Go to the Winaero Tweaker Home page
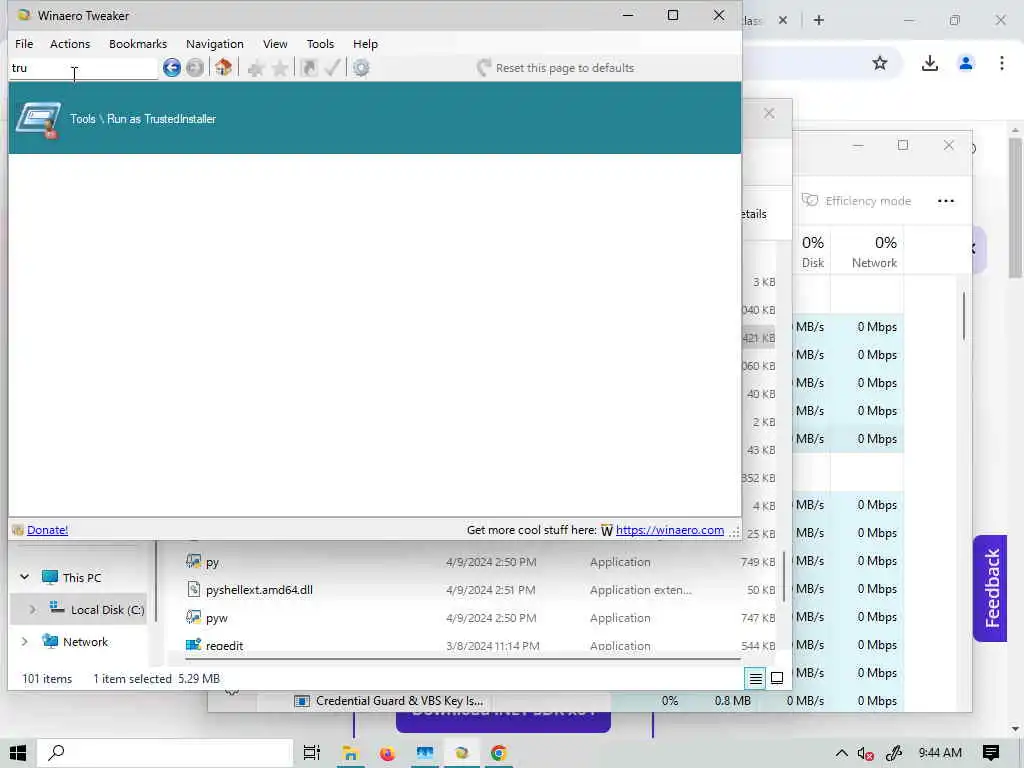The width and height of the screenshot is (1024, 768). point(223,67)
